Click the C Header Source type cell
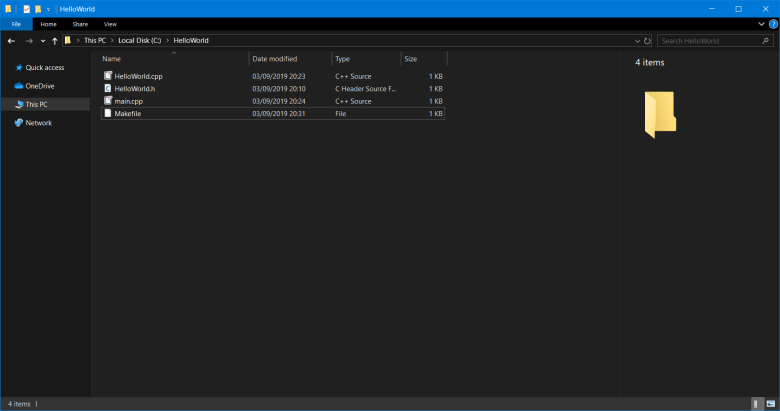 [365, 89]
